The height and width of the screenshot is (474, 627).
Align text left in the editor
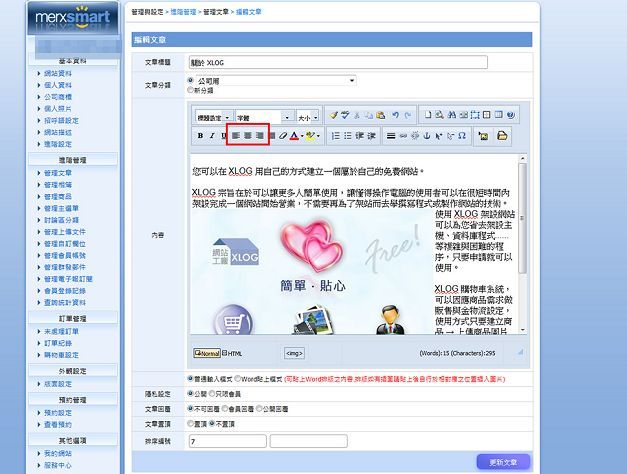236,136
